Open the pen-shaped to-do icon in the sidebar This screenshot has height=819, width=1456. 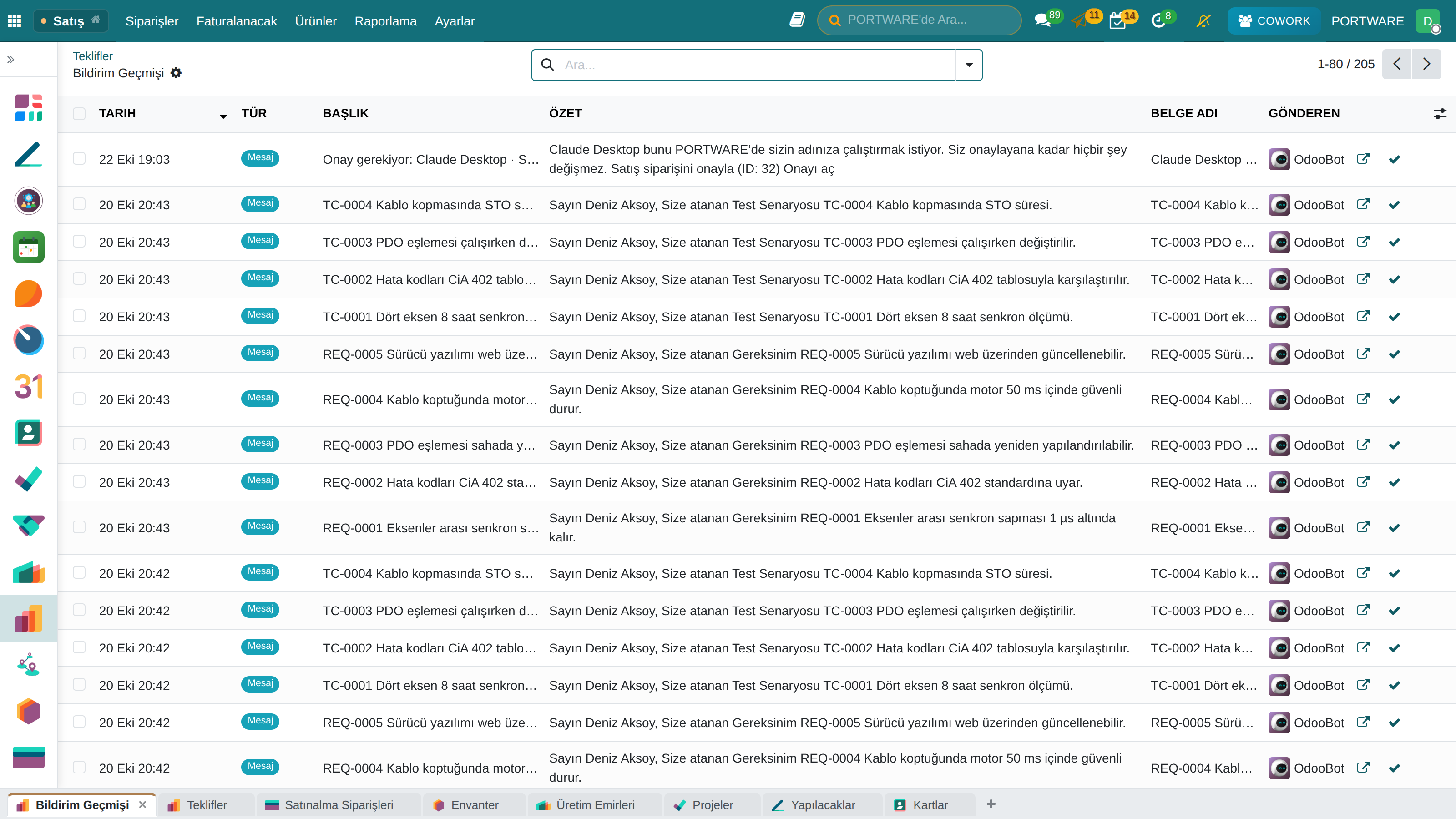tap(28, 154)
